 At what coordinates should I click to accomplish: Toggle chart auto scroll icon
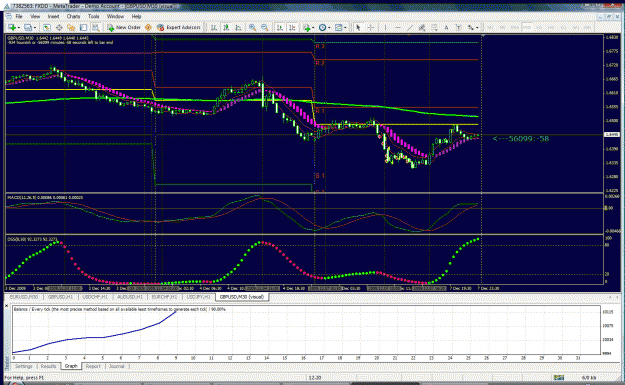click(280, 28)
